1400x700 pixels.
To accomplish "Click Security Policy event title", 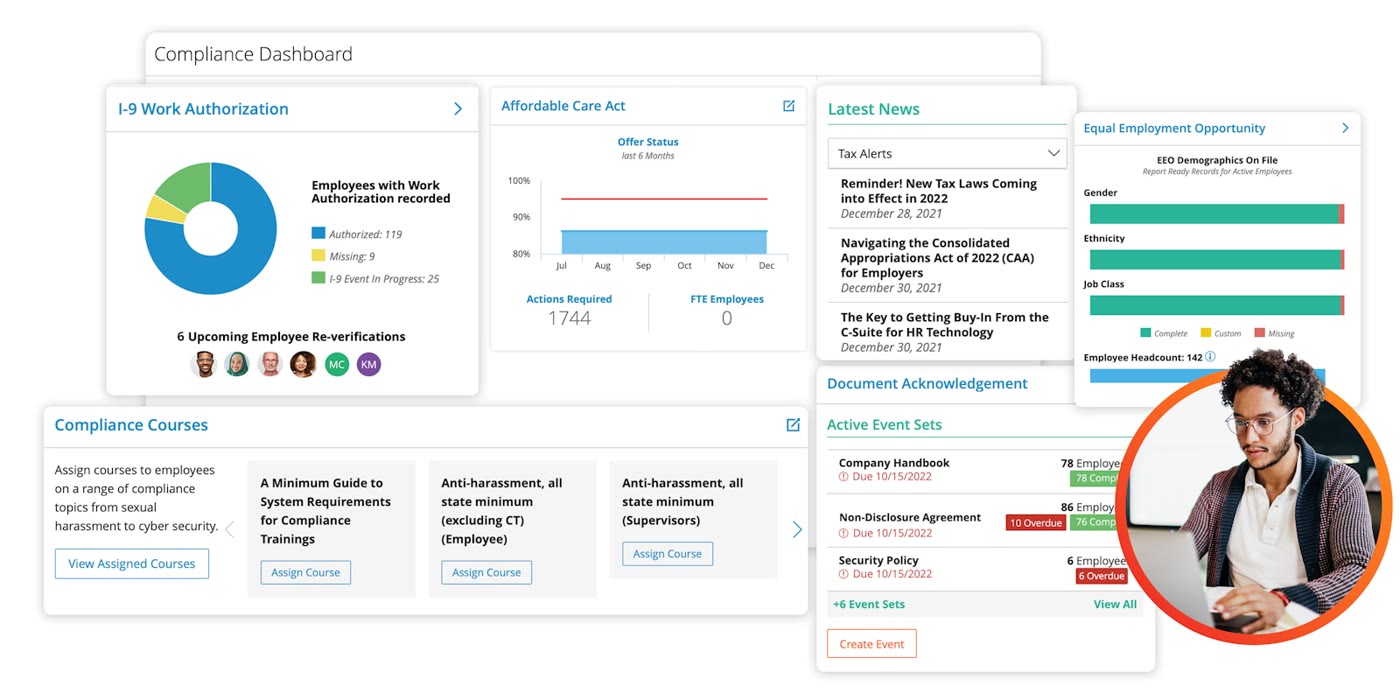I will pyautogui.click(x=878, y=561).
